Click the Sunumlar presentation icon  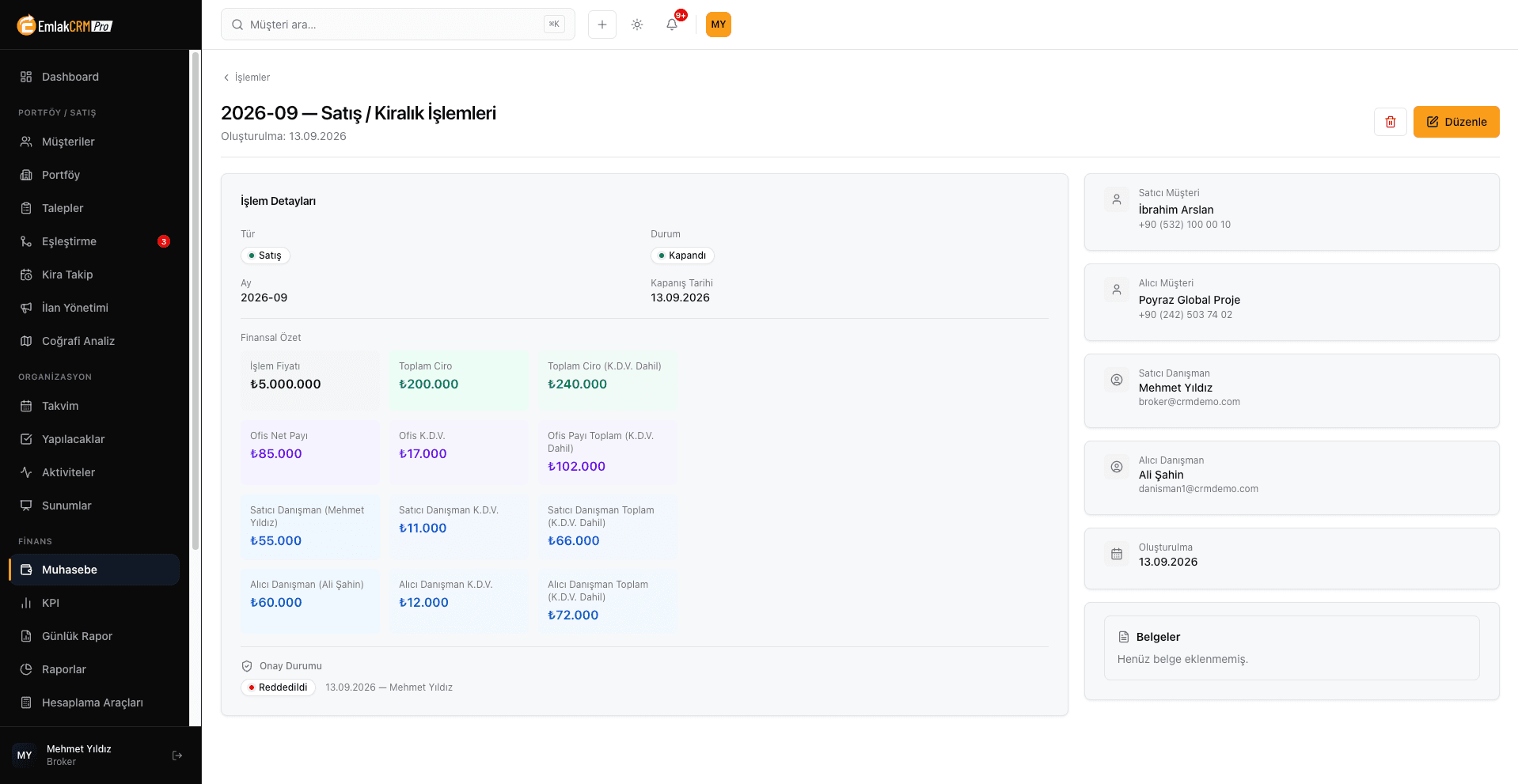click(x=26, y=506)
